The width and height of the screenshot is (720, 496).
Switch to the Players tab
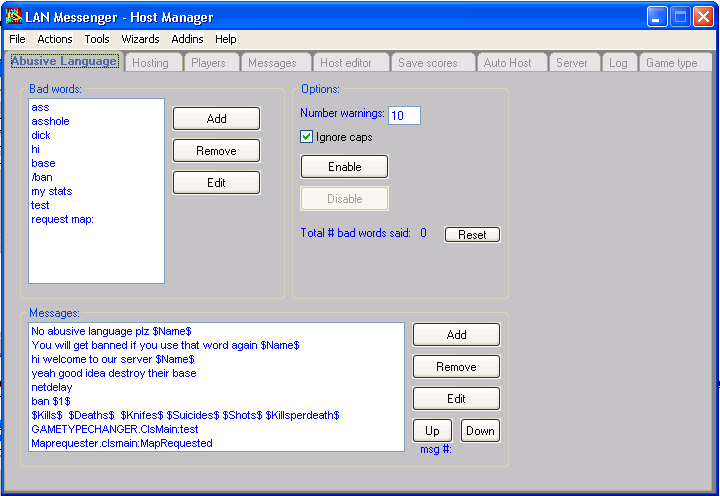click(x=211, y=63)
